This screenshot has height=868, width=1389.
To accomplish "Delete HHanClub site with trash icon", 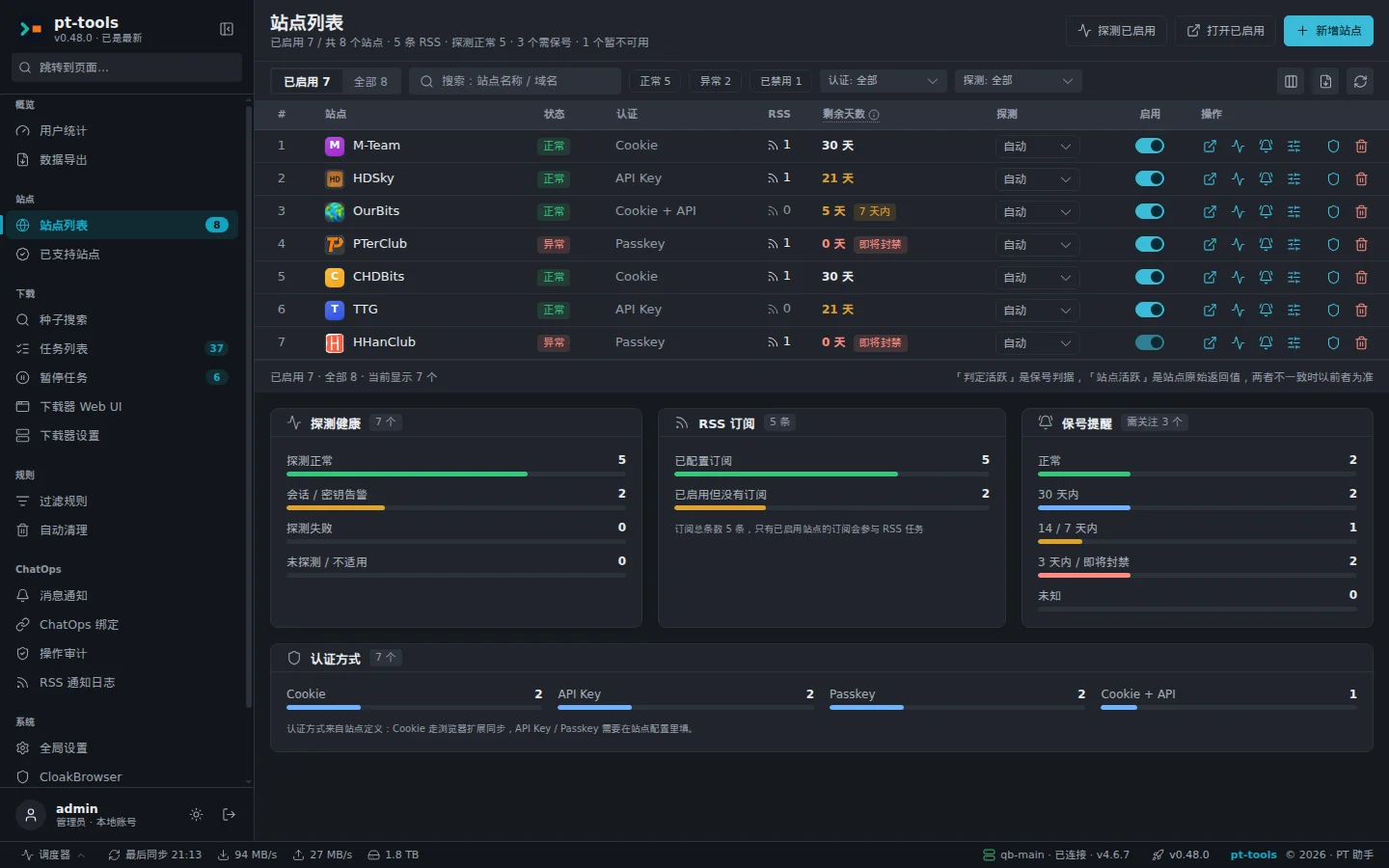I will click(1361, 343).
